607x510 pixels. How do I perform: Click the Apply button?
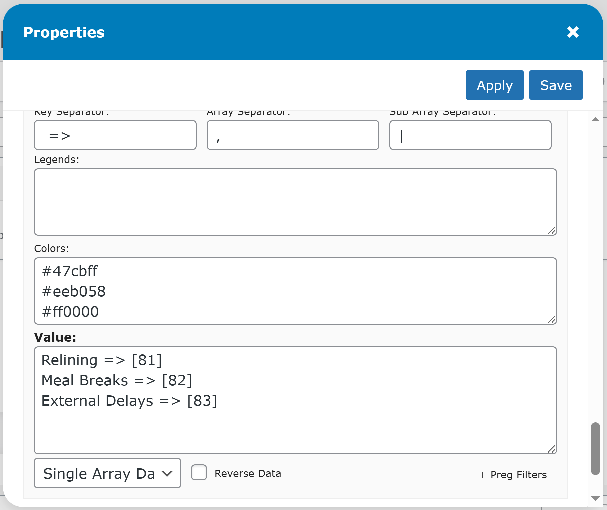(494, 85)
